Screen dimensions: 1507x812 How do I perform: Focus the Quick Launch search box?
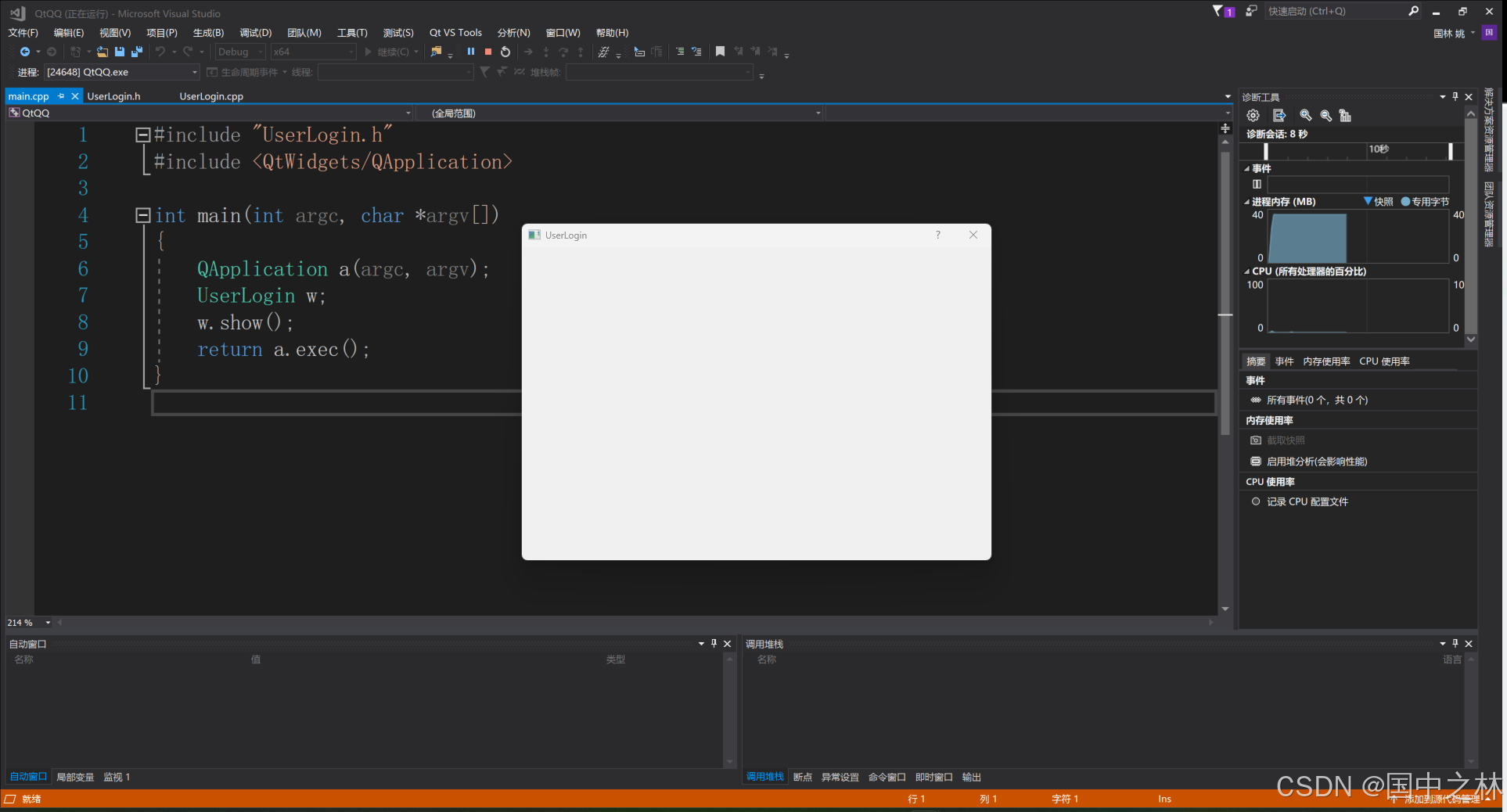coord(1341,11)
